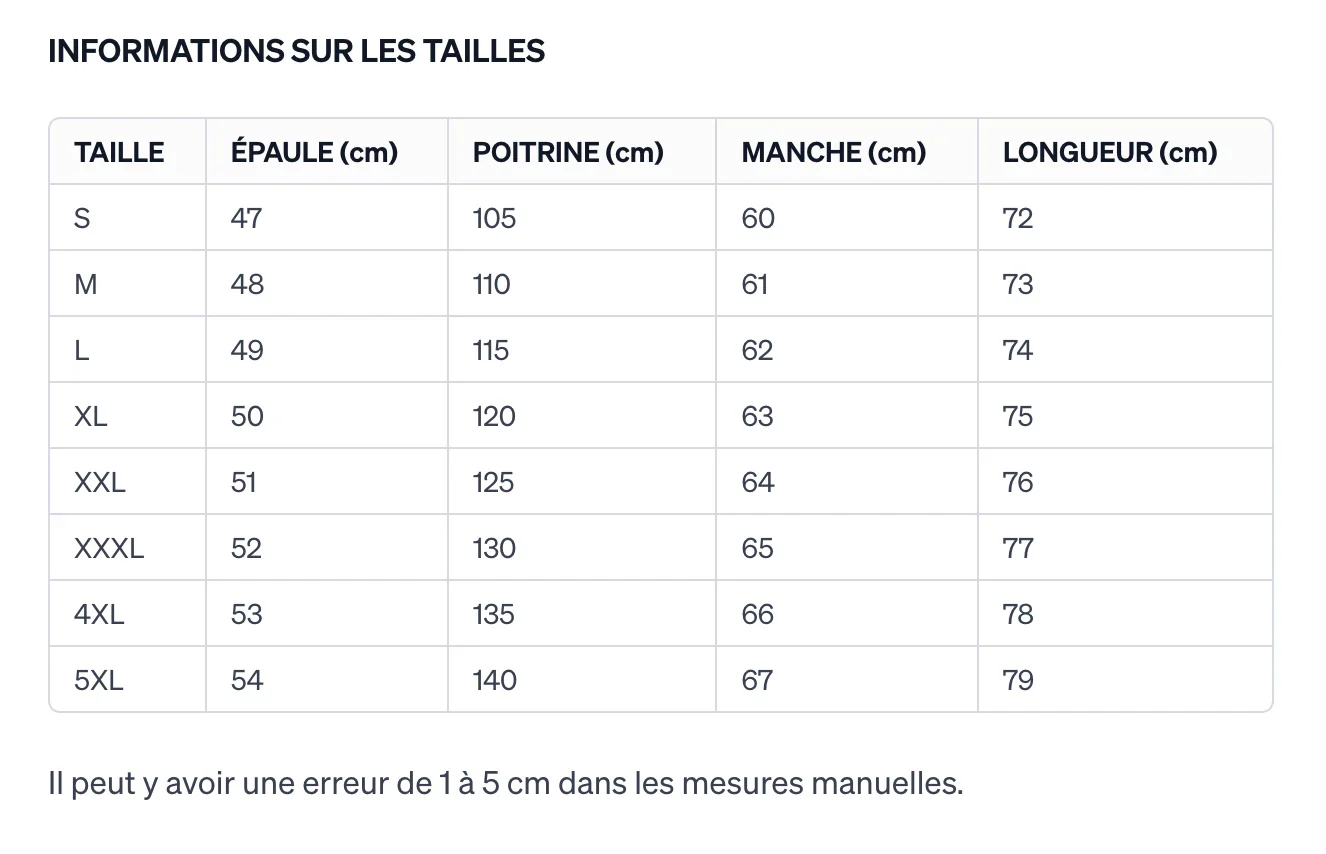Select the POITRINE (cm) column header
1326x854 pixels.
[568, 152]
